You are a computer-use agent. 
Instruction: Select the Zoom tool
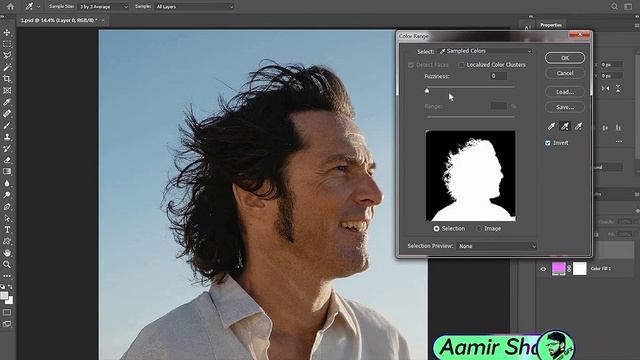pyautogui.click(x=7, y=264)
